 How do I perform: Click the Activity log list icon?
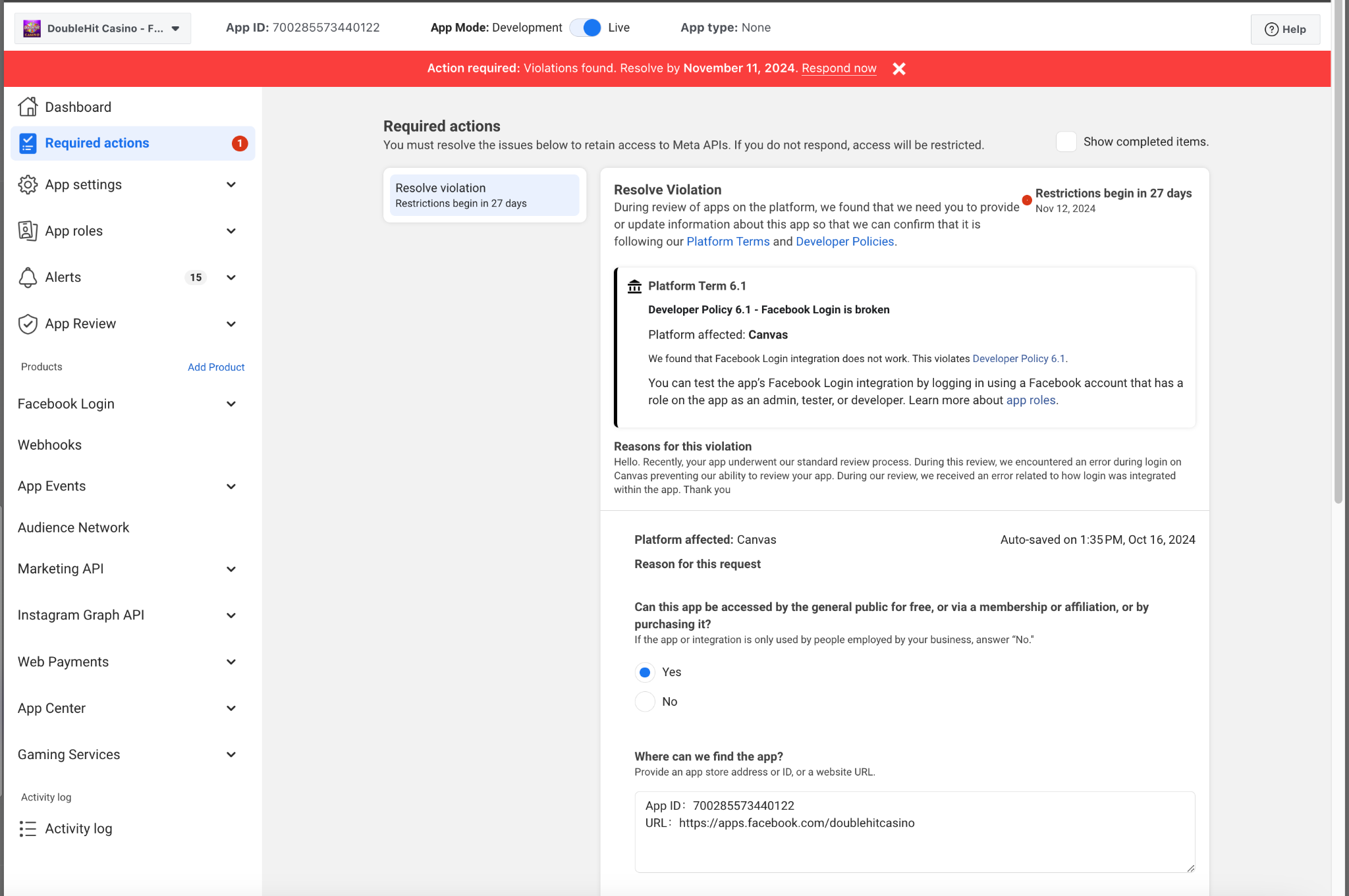pos(28,829)
